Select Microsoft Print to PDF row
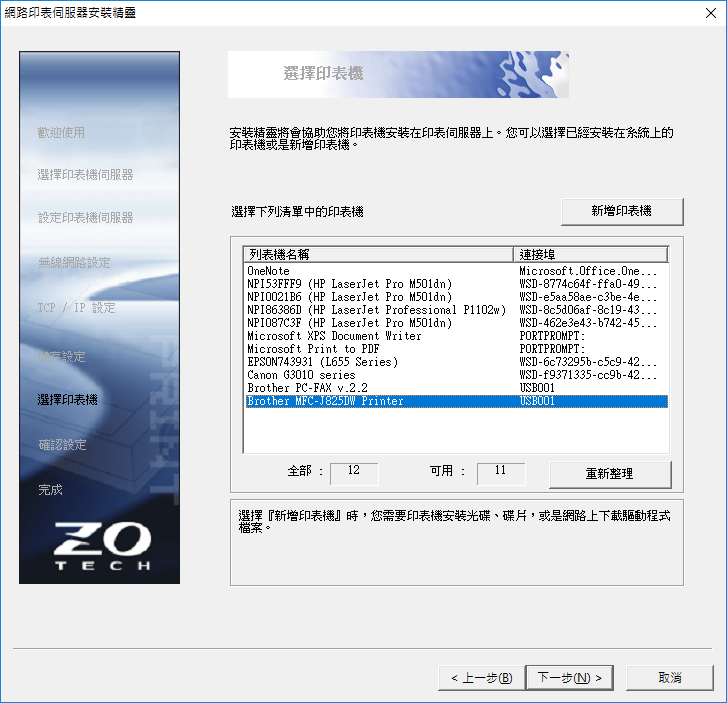This screenshot has width=727, height=703. click(457, 349)
